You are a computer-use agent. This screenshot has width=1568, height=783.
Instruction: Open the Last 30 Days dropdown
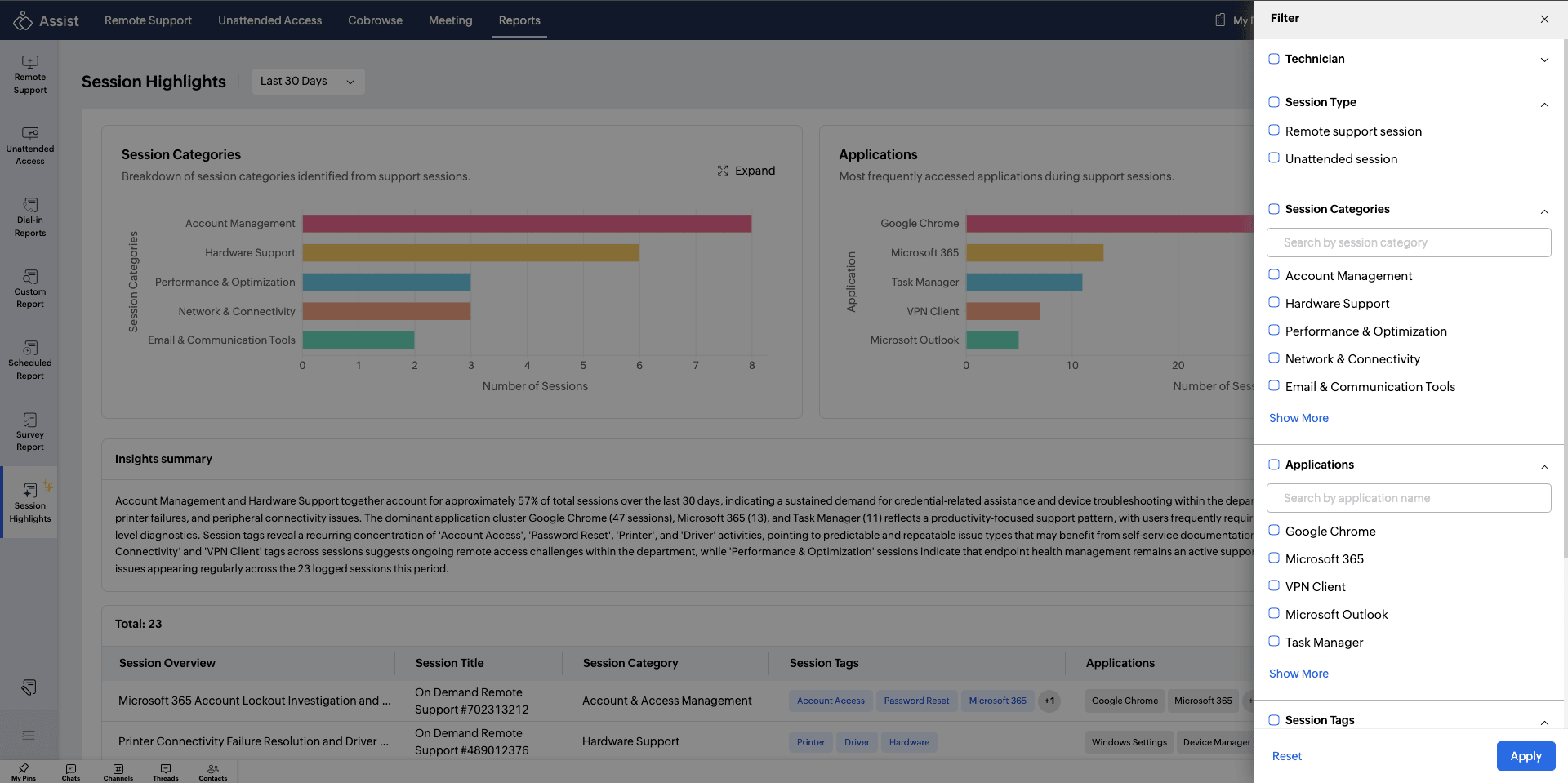click(308, 82)
